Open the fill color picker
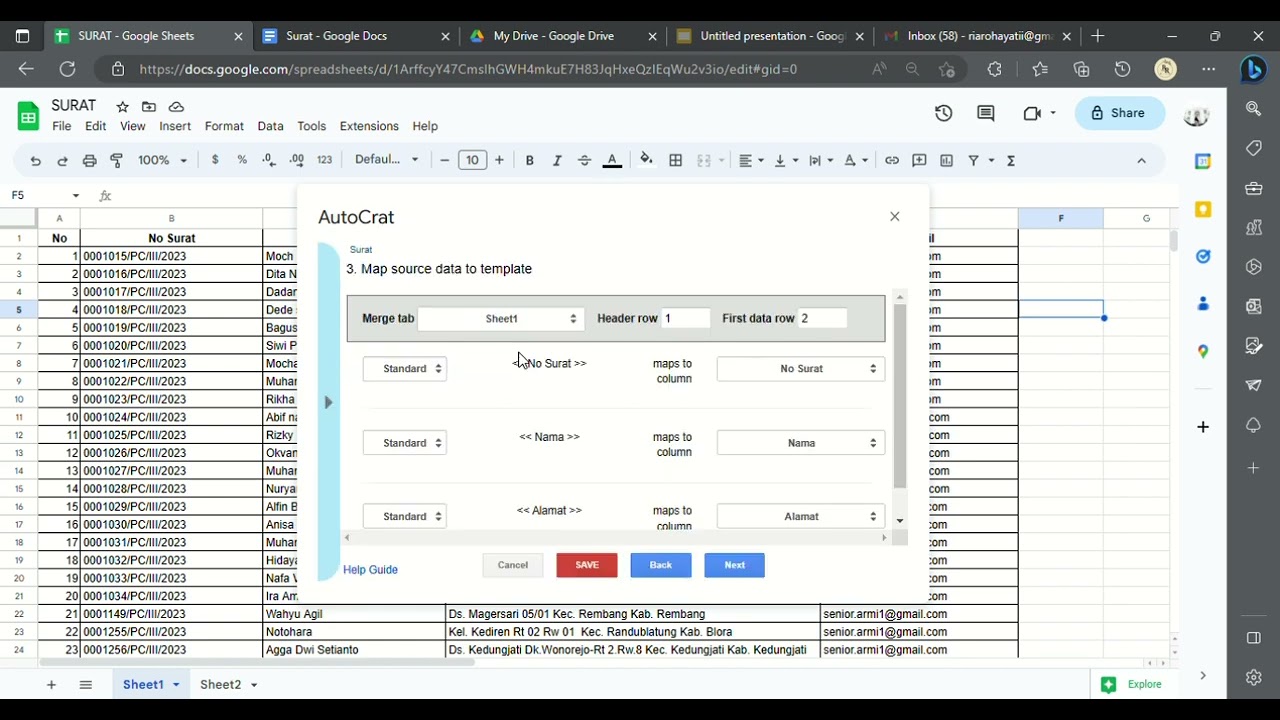This screenshot has width=1280, height=720. pos(646,160)
